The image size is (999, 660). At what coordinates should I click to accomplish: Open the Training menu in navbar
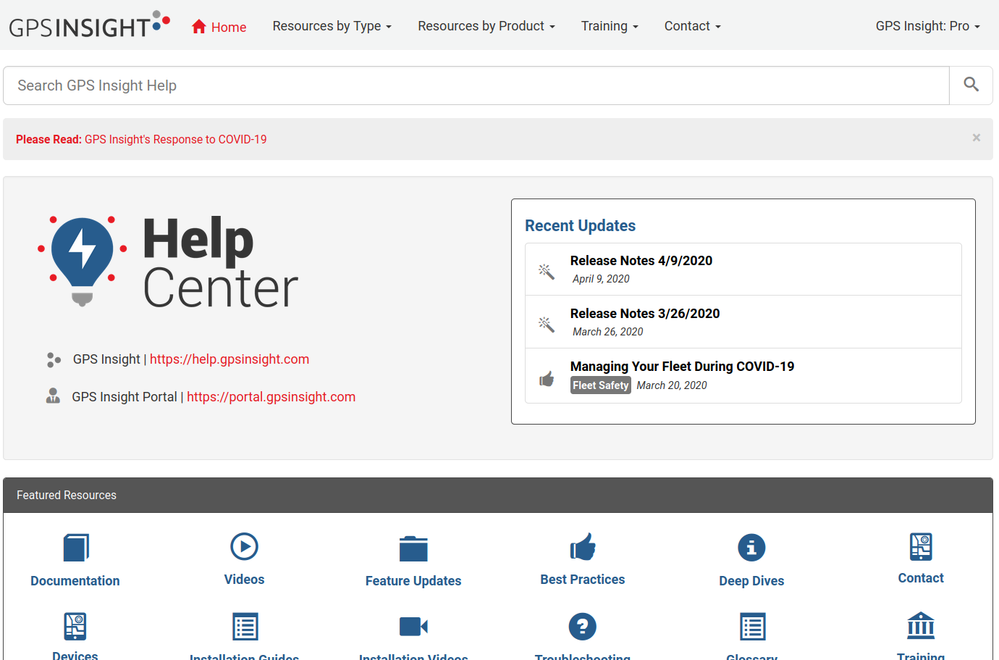[609, 26]
